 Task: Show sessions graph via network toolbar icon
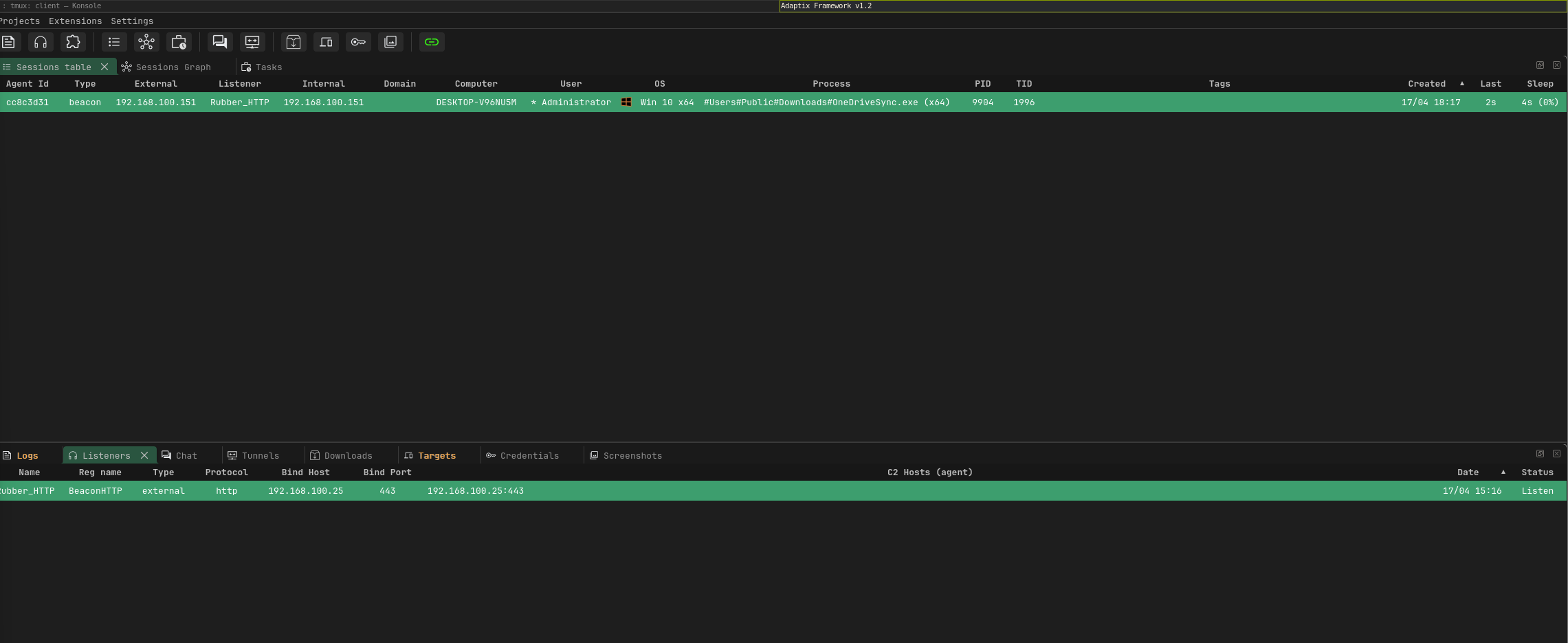click(x=146, y=42)
